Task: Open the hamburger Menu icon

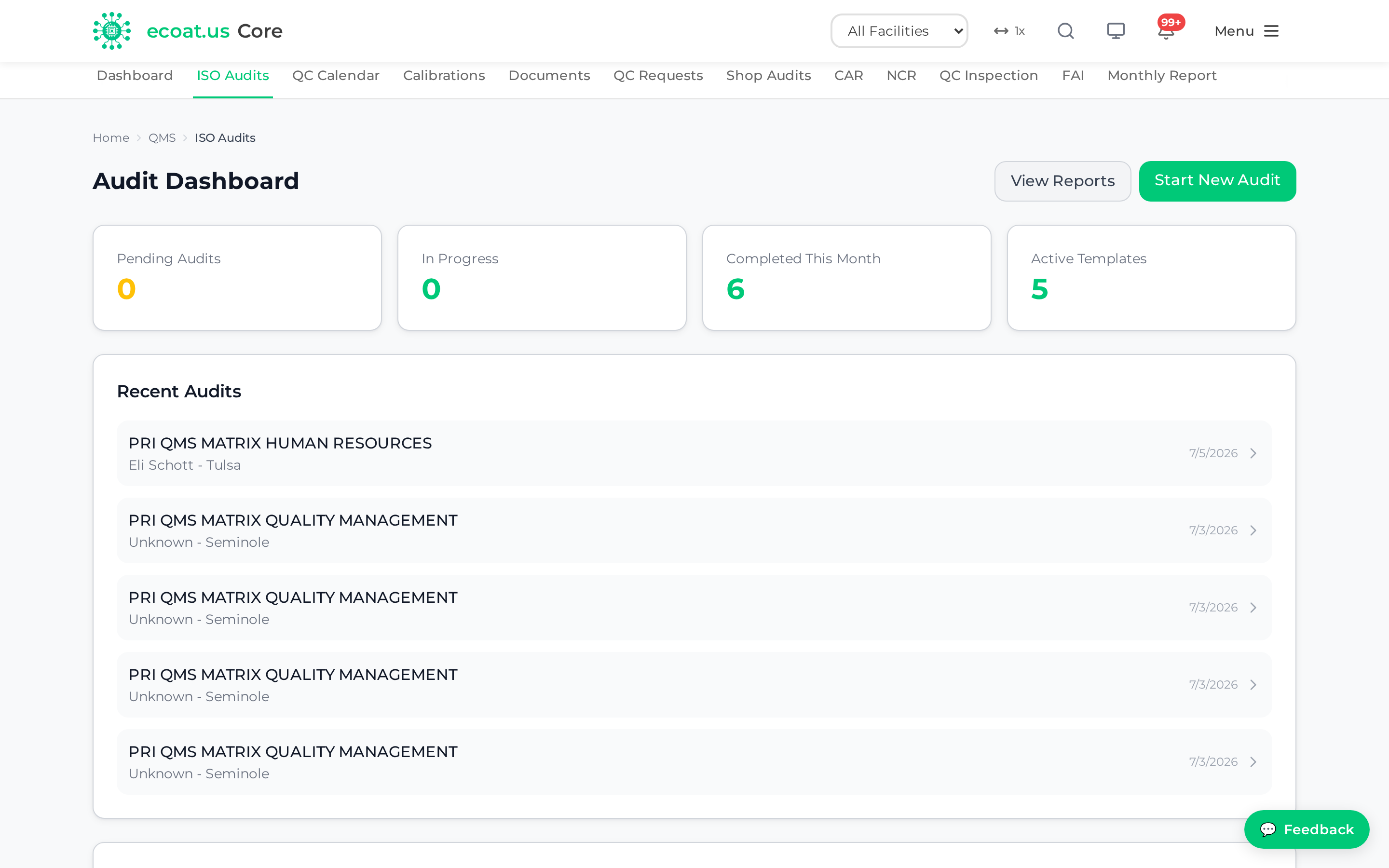Action: click(1271, 31)
